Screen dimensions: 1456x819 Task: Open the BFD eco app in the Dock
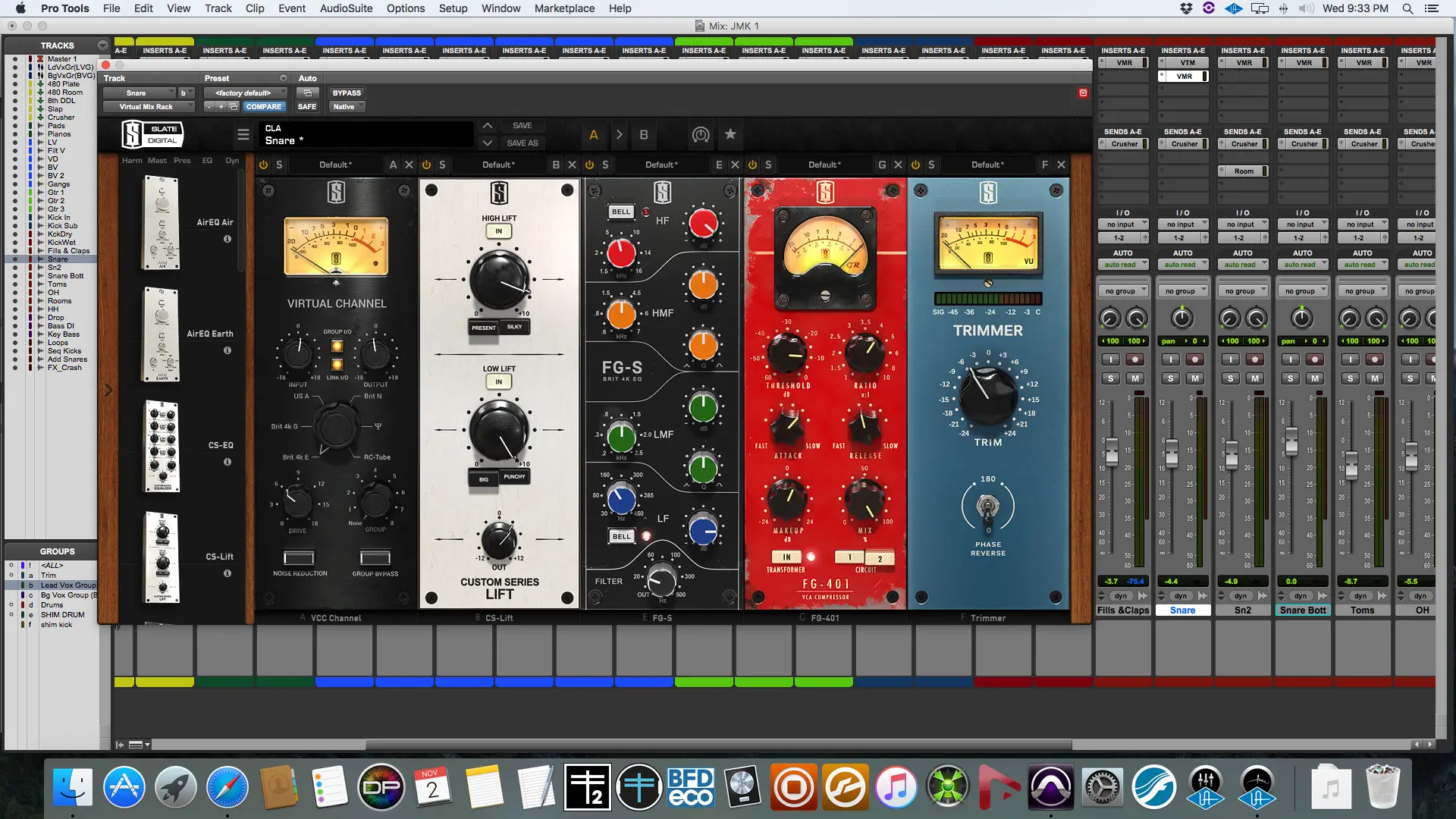tap(690, 788)
